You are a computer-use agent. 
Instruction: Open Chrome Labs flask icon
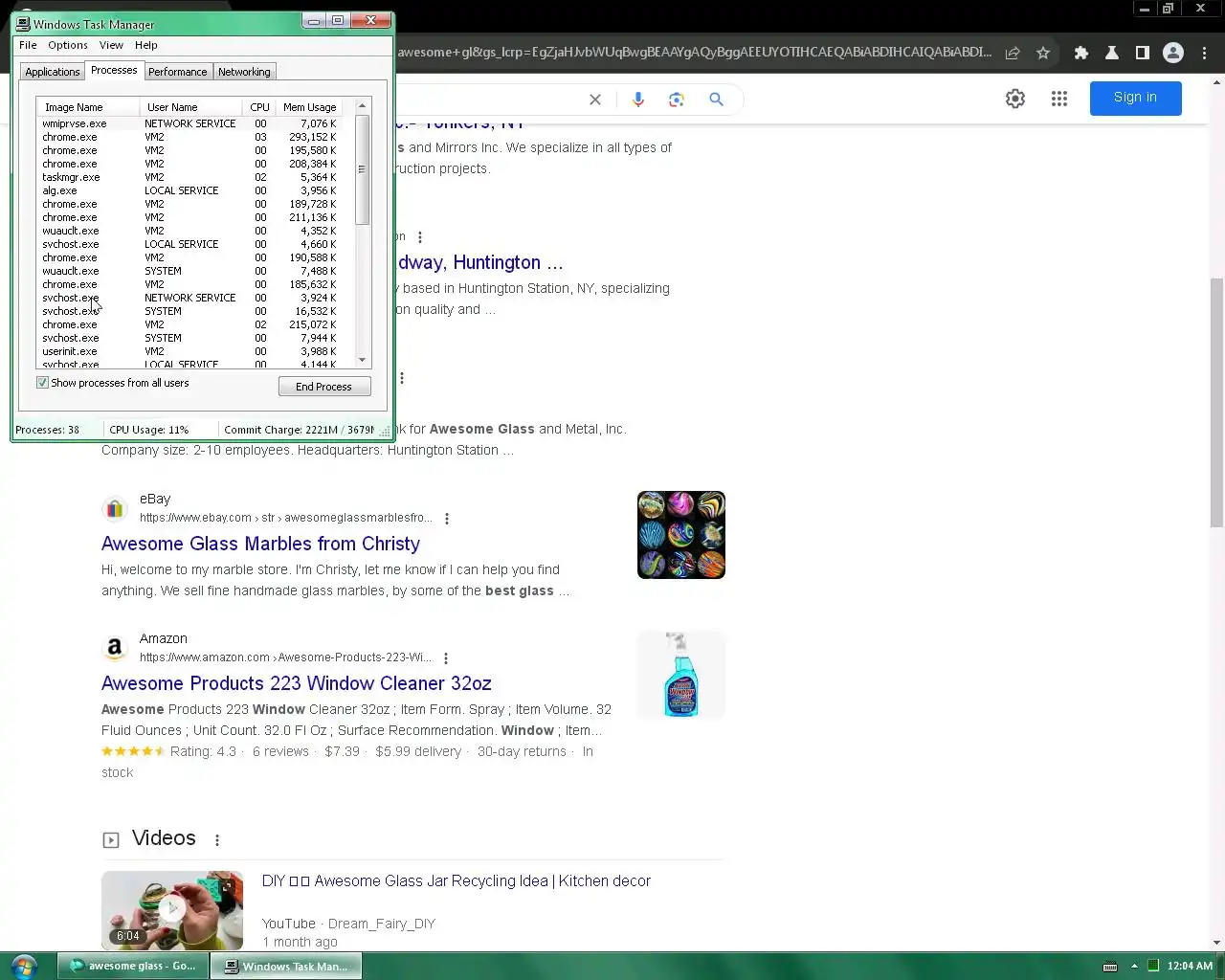pyautogui.click(x=1112, y=53)
